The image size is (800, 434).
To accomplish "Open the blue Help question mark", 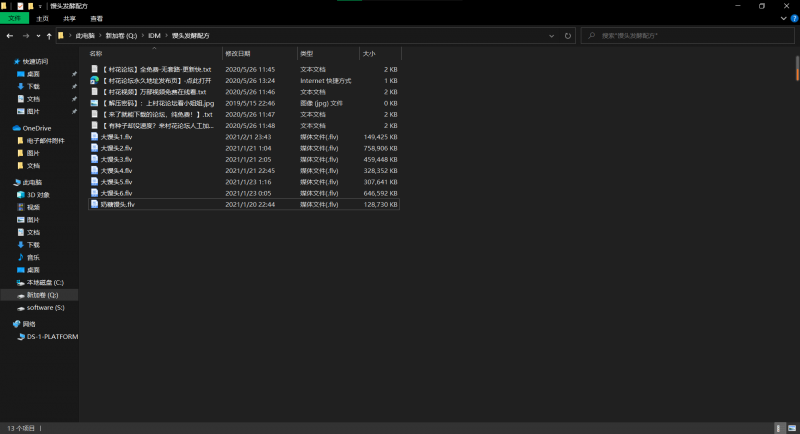I will pyautogui.click(x=794, y=18).
